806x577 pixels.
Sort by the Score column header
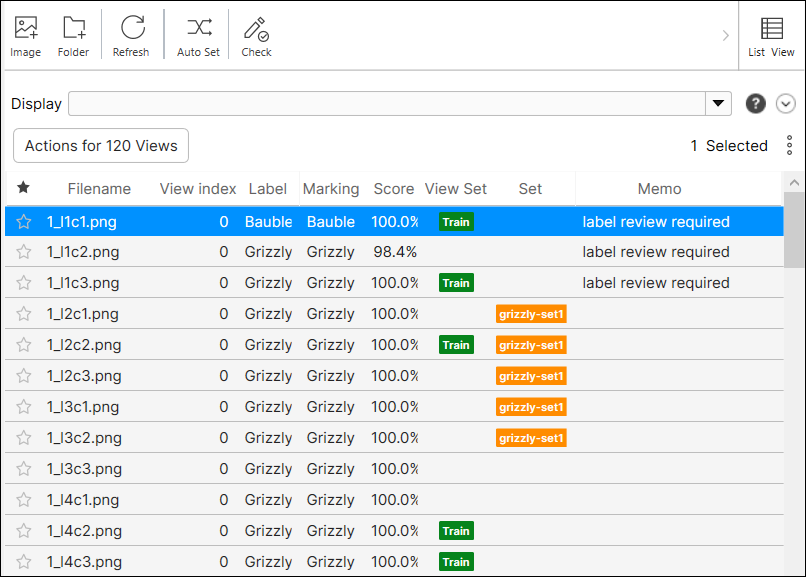(393, 188)
